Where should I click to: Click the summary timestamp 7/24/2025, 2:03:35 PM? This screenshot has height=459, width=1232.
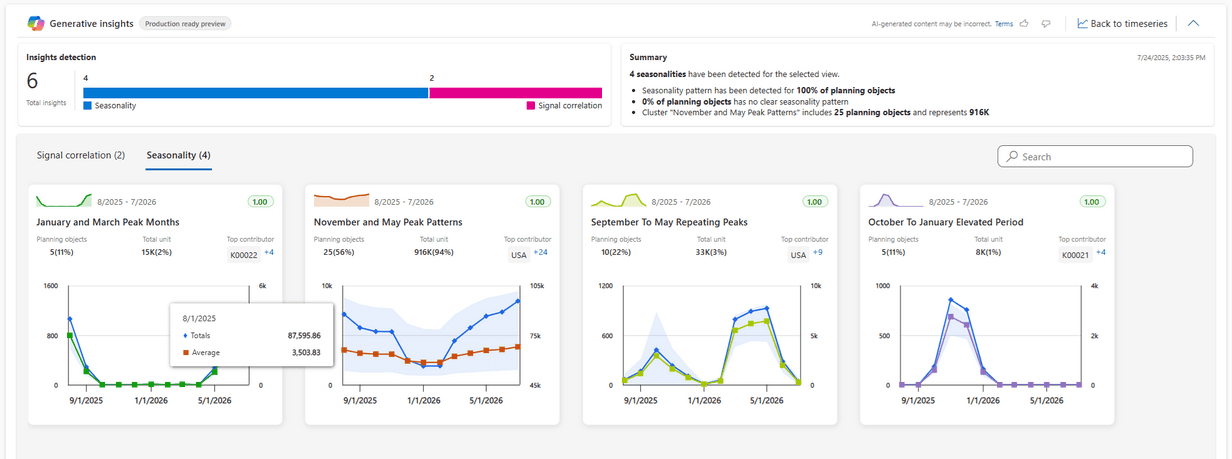(x=1169, y=57)
